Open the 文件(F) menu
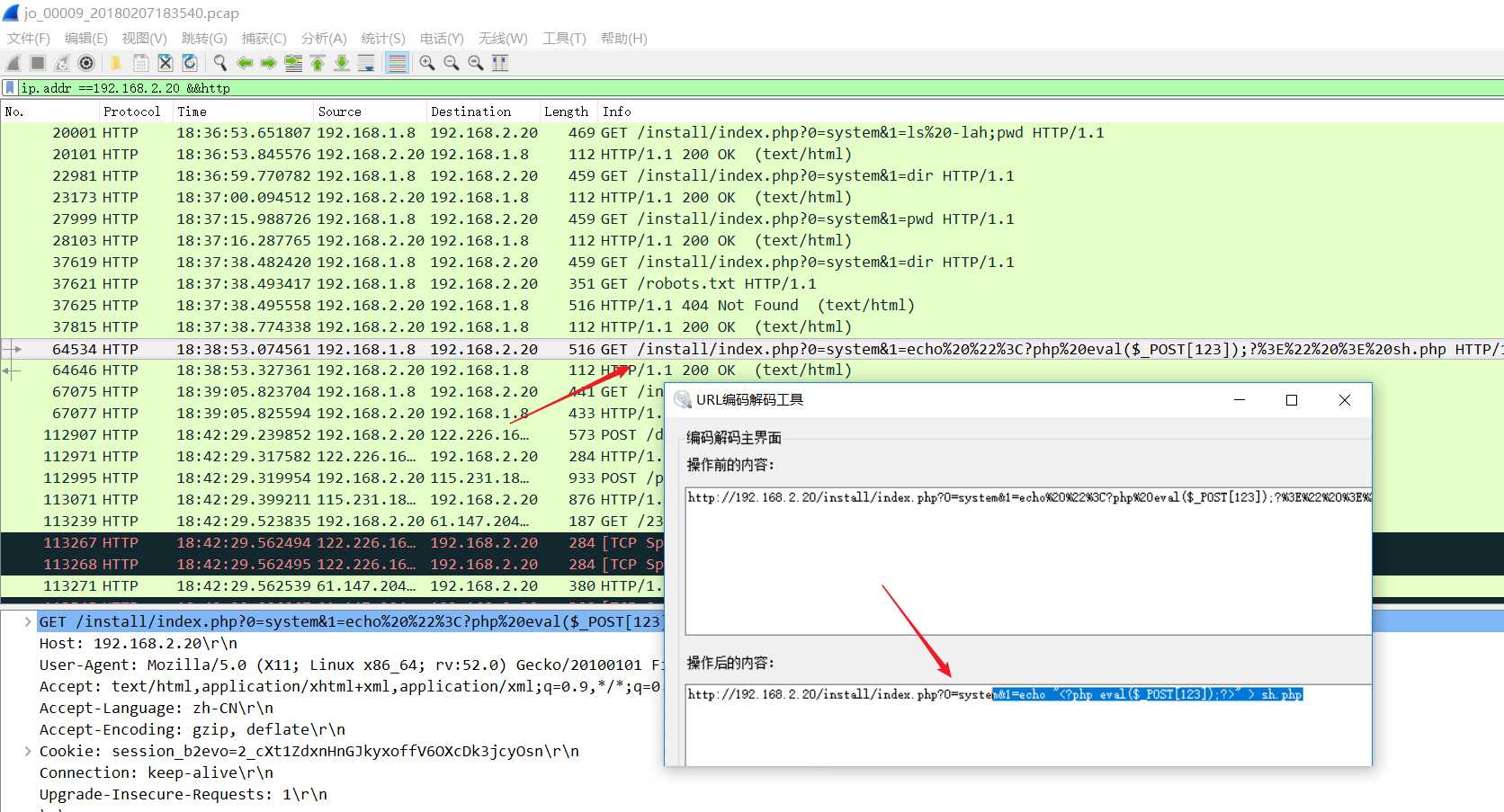Viewport: 1504px width, 812px height. click(29, 38)
